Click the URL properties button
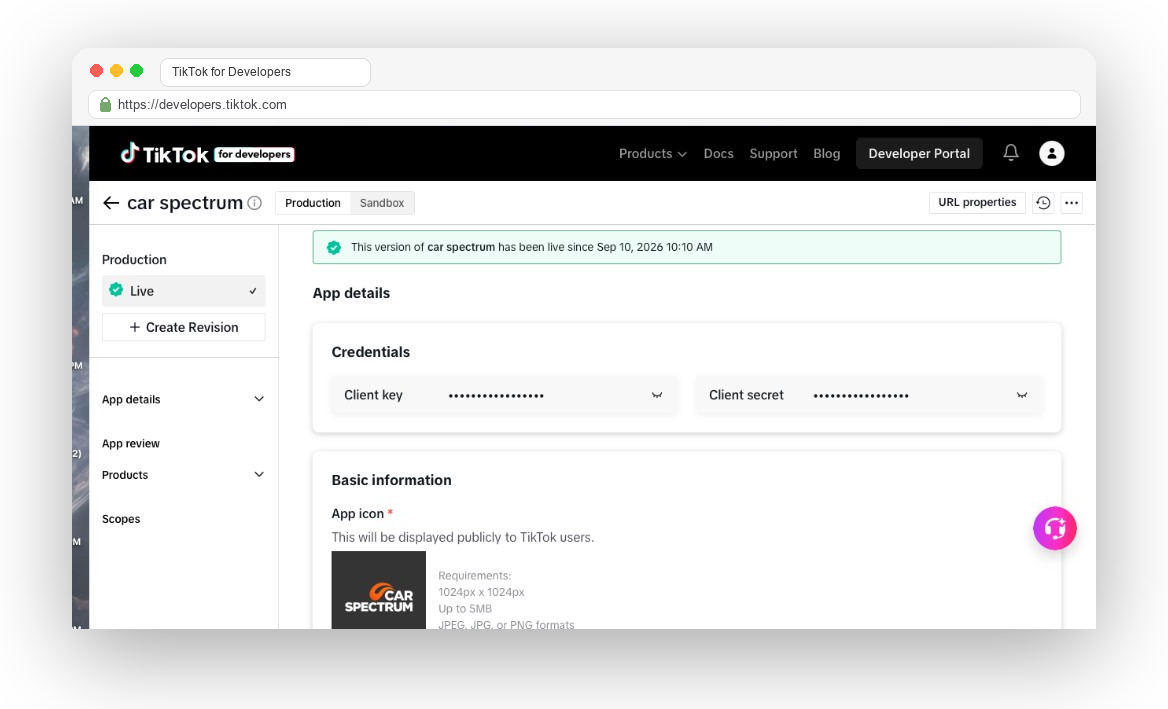This screenshot has width=1168, height=709. [x=977, y=203]
